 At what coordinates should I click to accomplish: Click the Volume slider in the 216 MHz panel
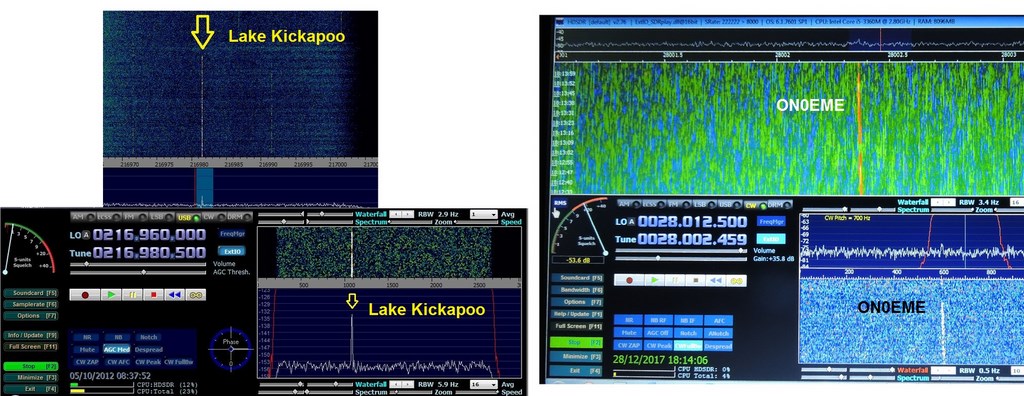[x=138, y=264]
